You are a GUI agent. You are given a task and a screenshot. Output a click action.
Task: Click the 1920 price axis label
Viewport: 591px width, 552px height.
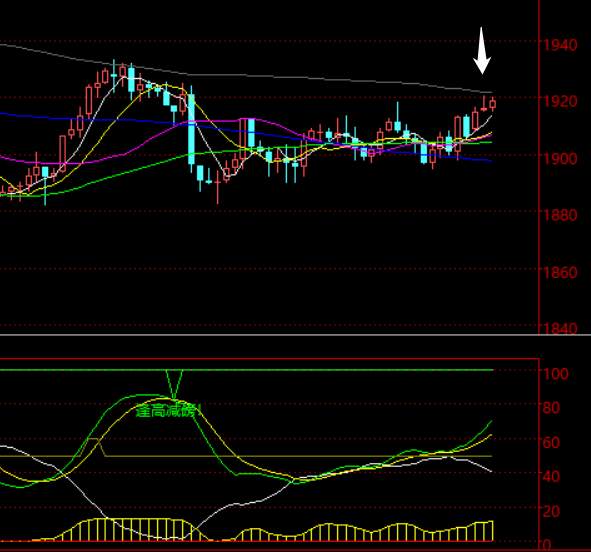coord(560,101)
